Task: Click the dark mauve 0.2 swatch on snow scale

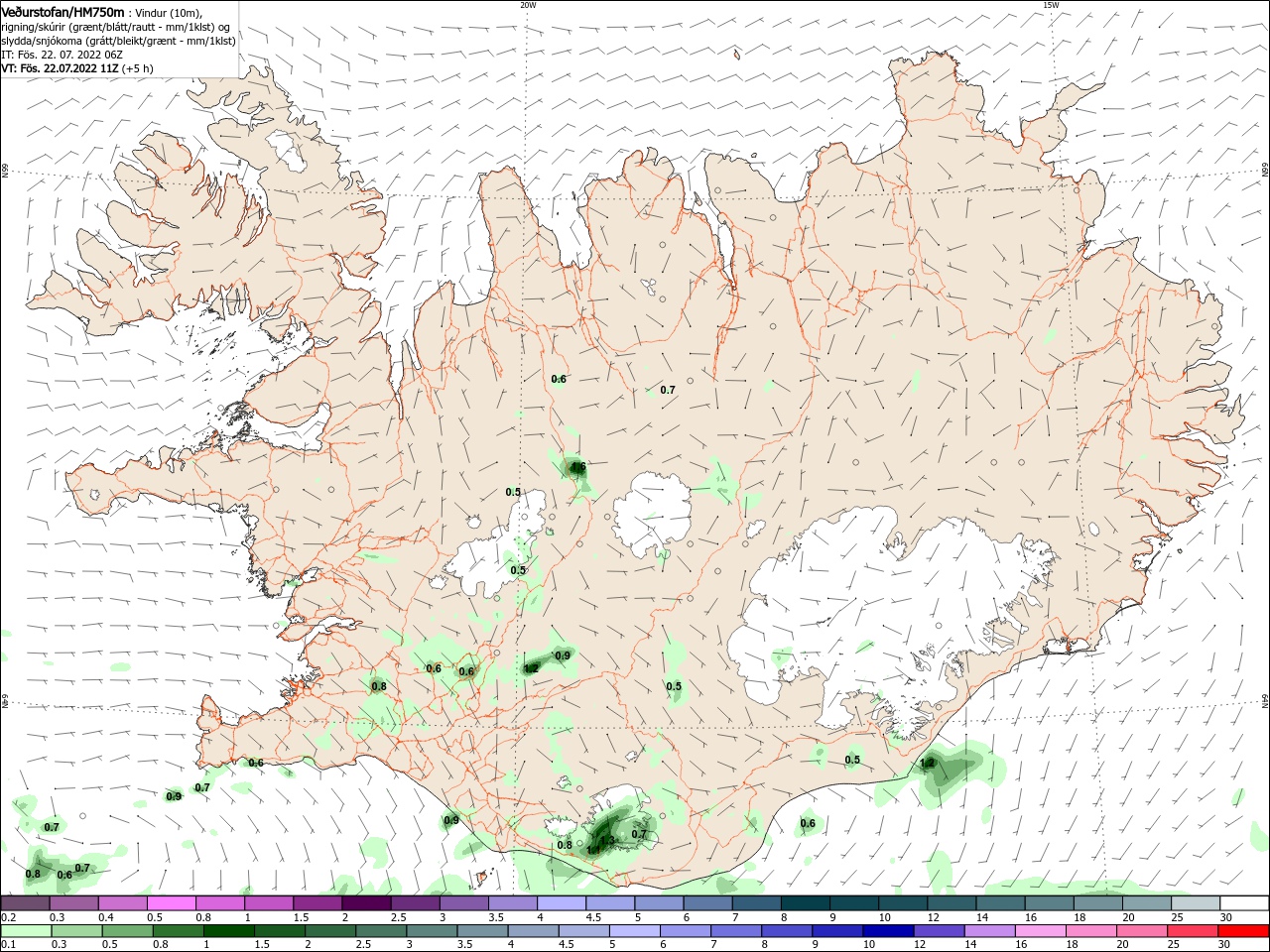Action: (x=25, y=903)
